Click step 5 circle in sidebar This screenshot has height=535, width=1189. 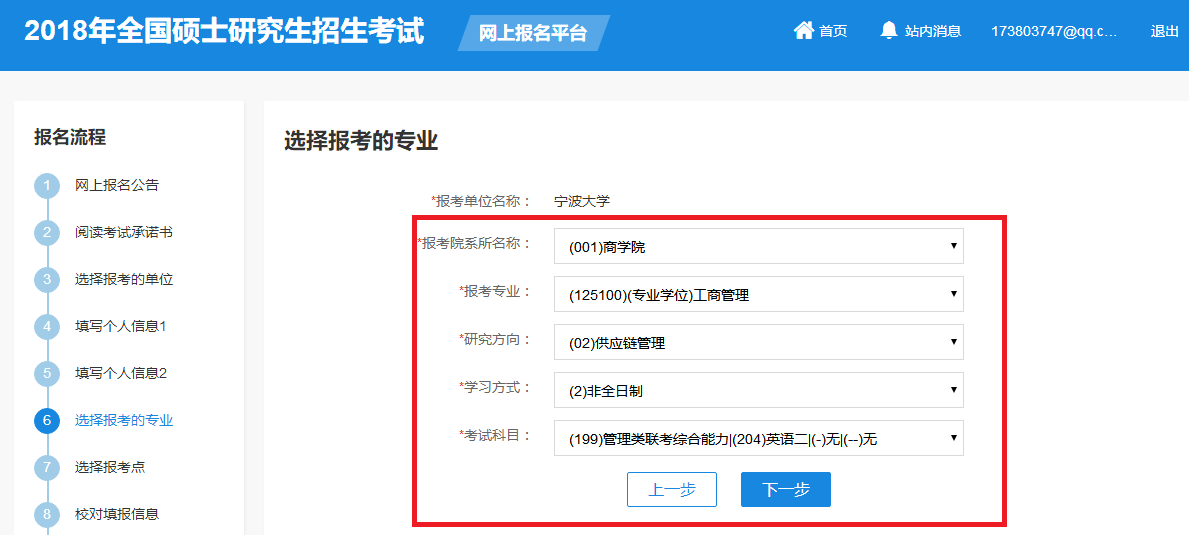click(47, 374)
